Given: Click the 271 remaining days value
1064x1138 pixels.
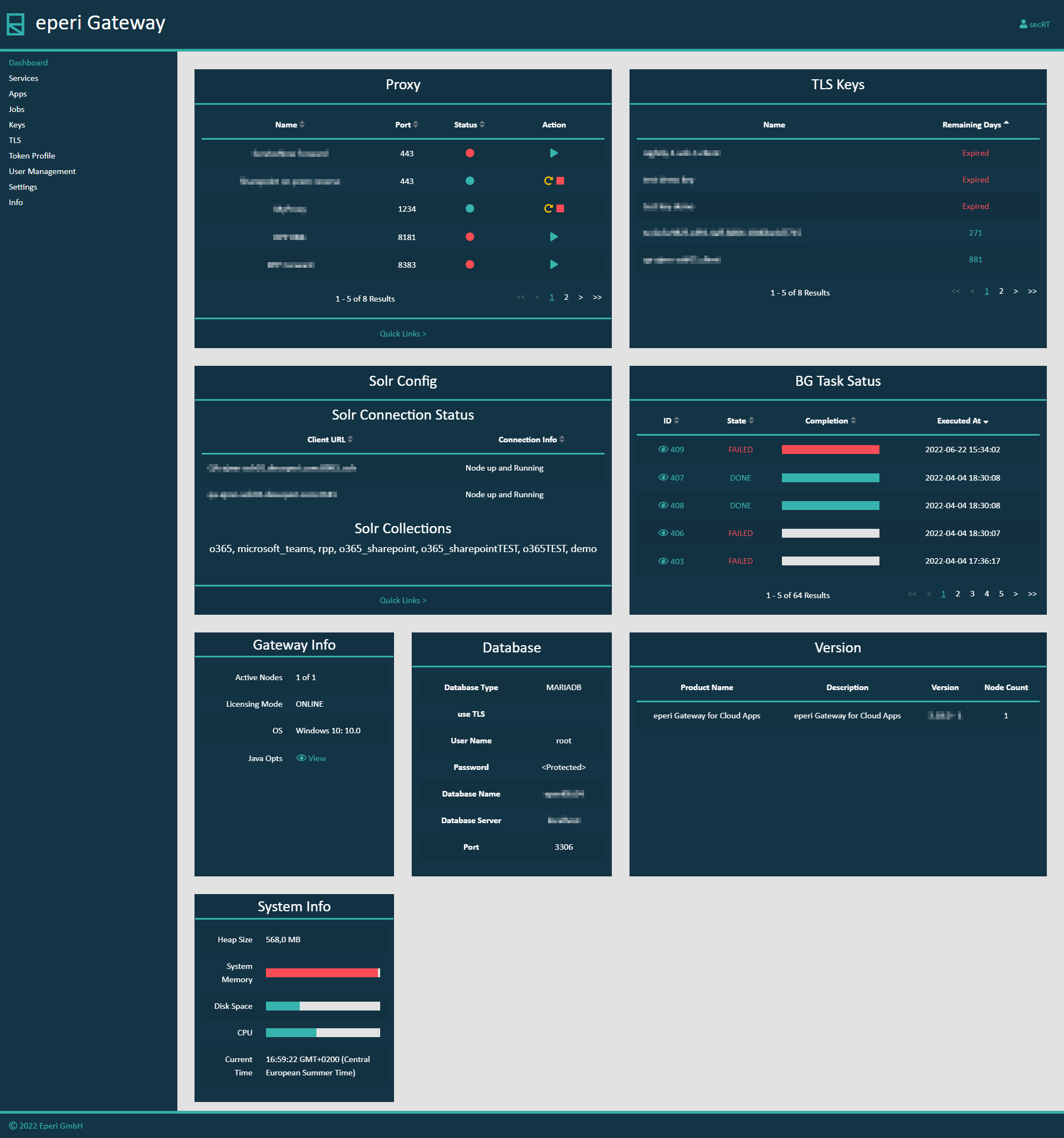Looking at the screenshot, I should 975,233.
